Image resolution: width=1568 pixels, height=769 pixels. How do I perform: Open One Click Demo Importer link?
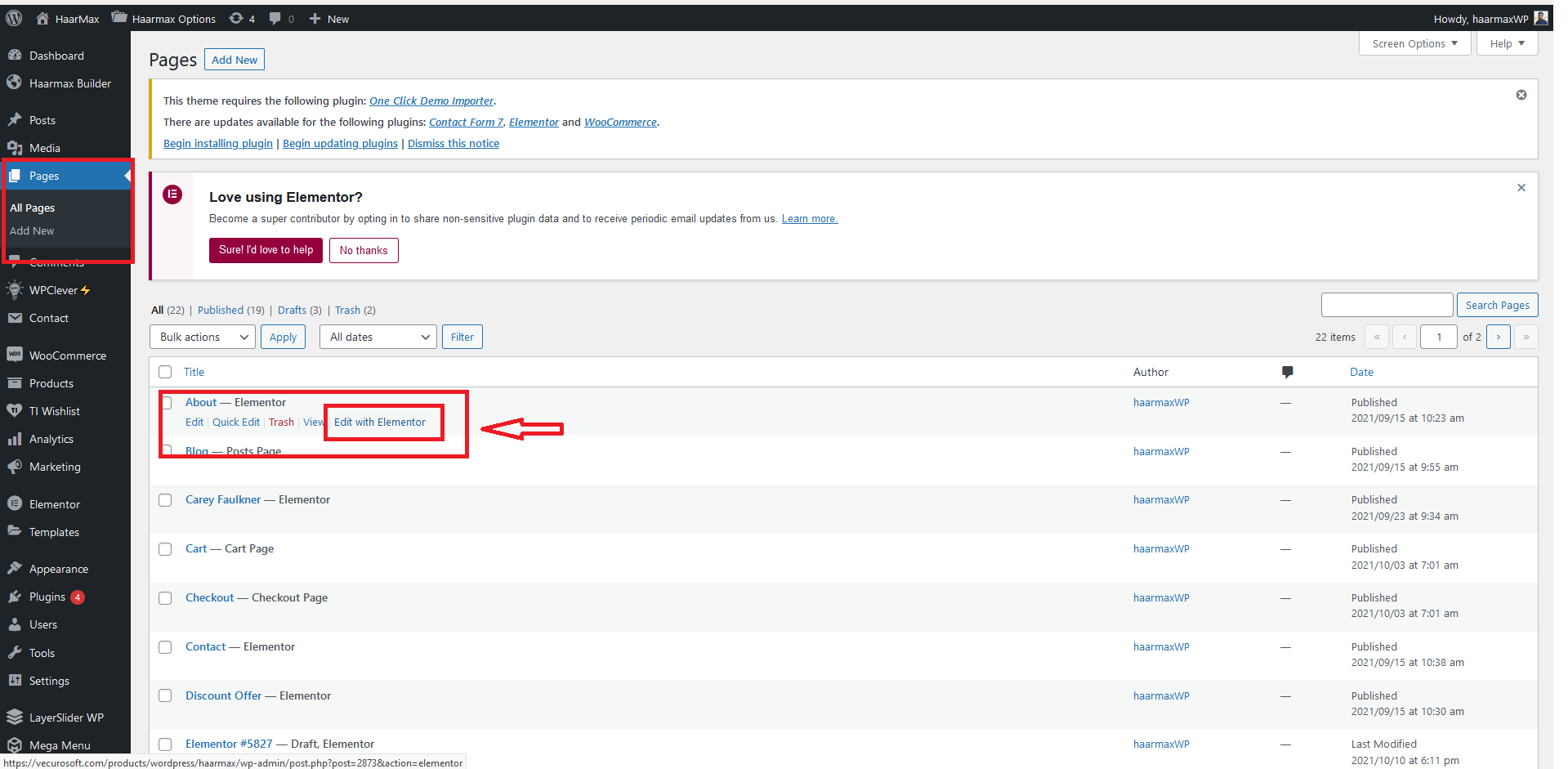[x=431, y=101]
